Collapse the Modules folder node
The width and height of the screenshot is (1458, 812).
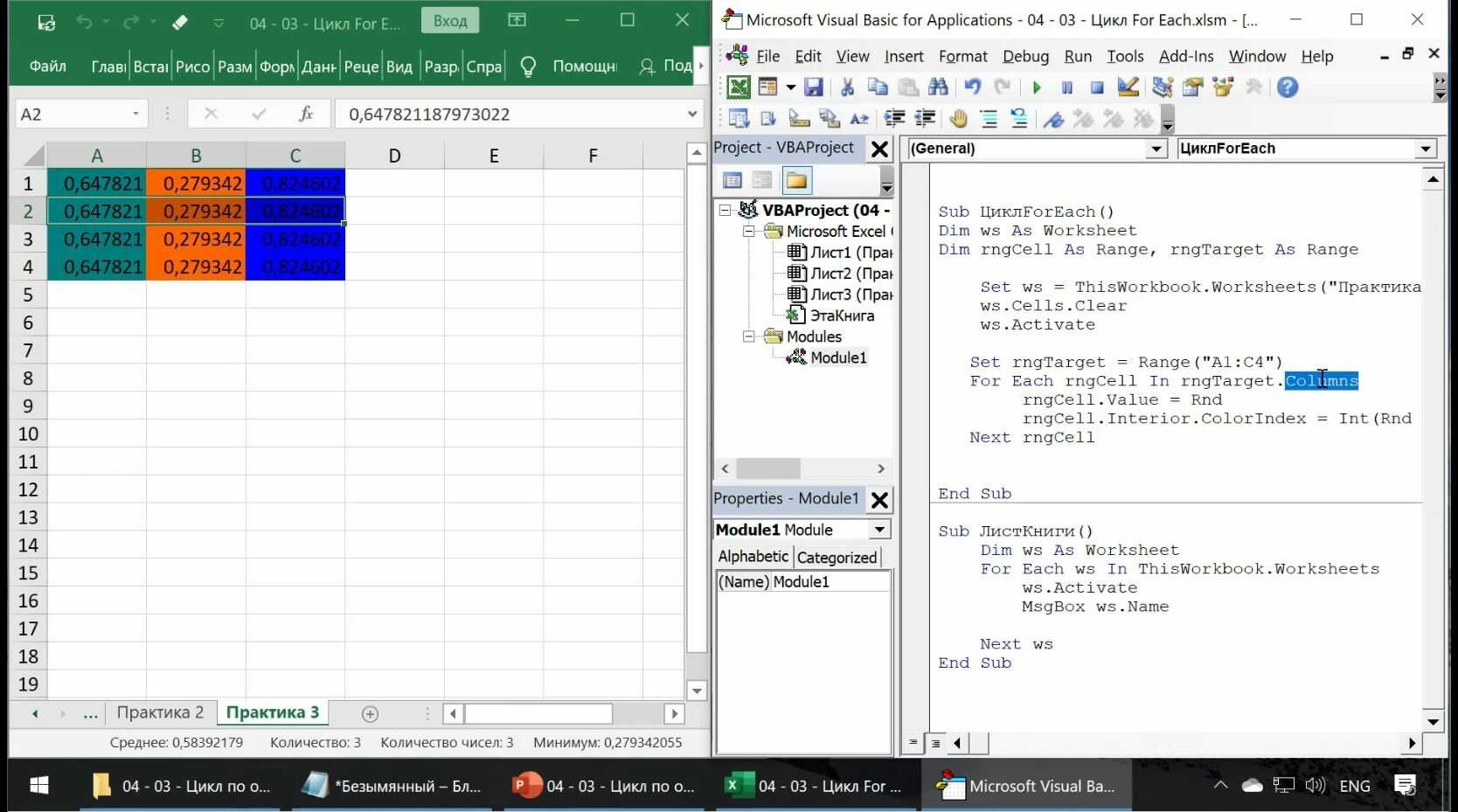click(x=749, y=337)
